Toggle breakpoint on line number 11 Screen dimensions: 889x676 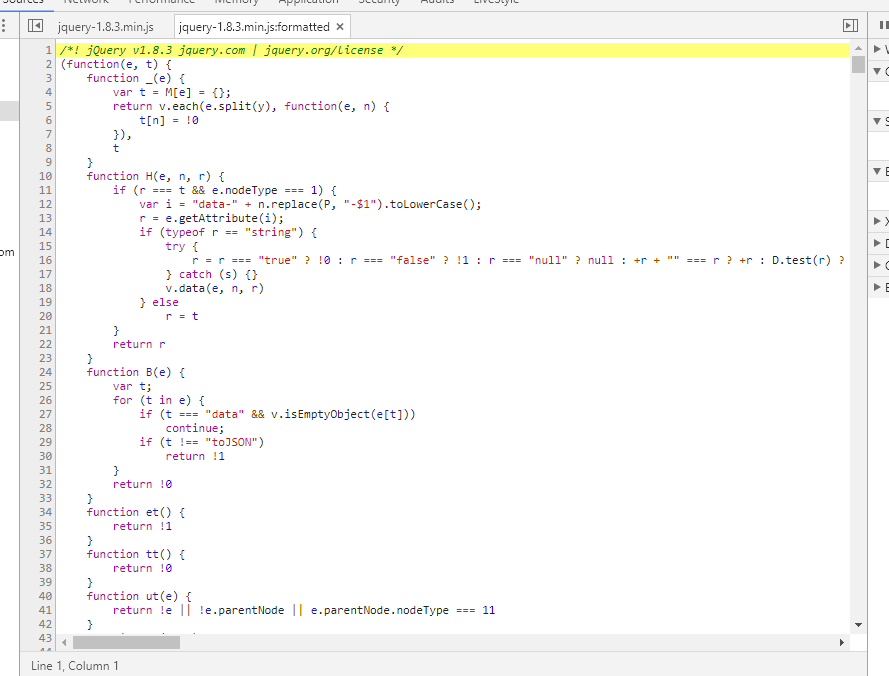point(45,176)
